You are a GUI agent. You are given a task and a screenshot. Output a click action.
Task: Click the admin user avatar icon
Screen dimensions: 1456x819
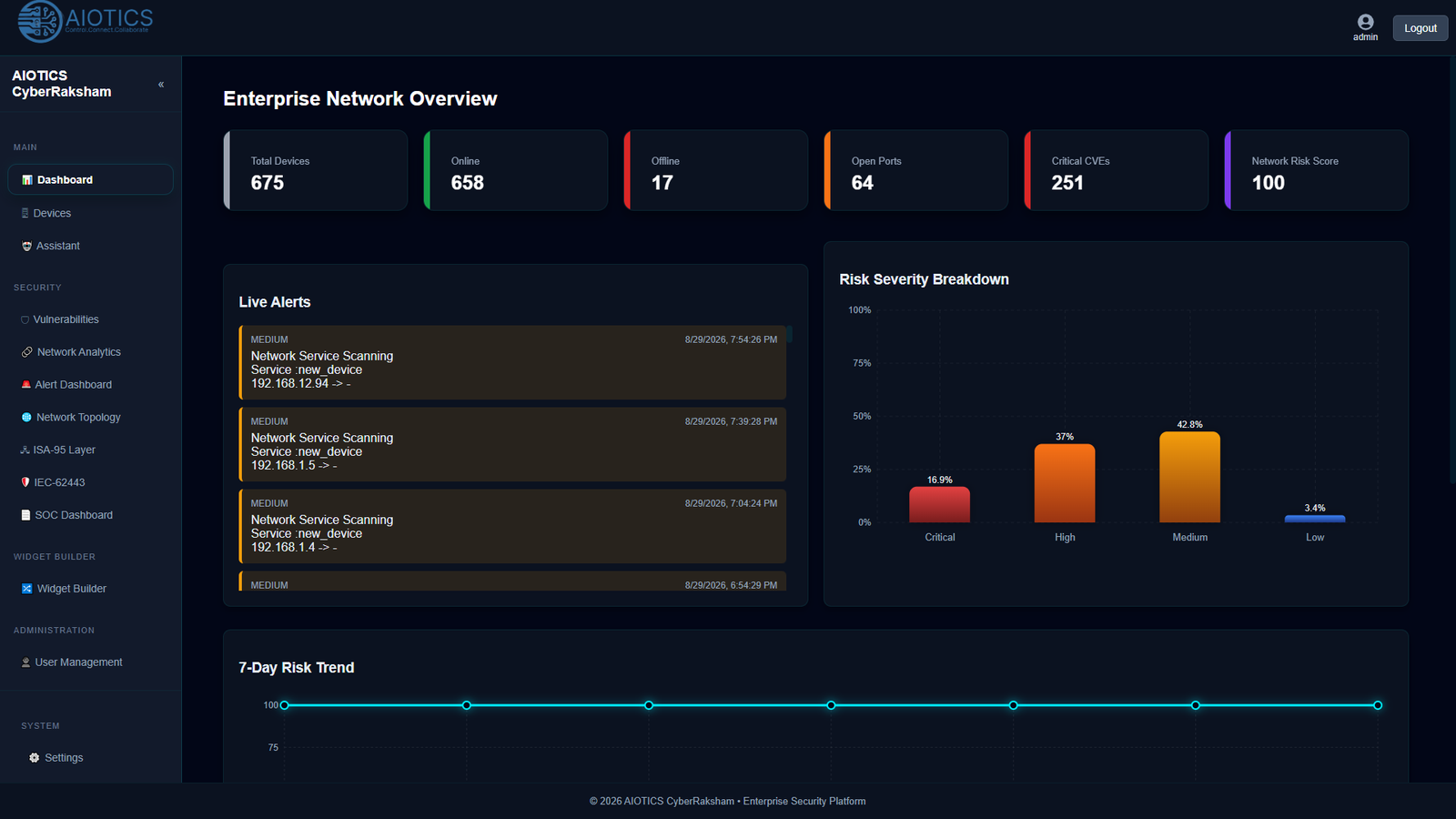point(1365,22)
